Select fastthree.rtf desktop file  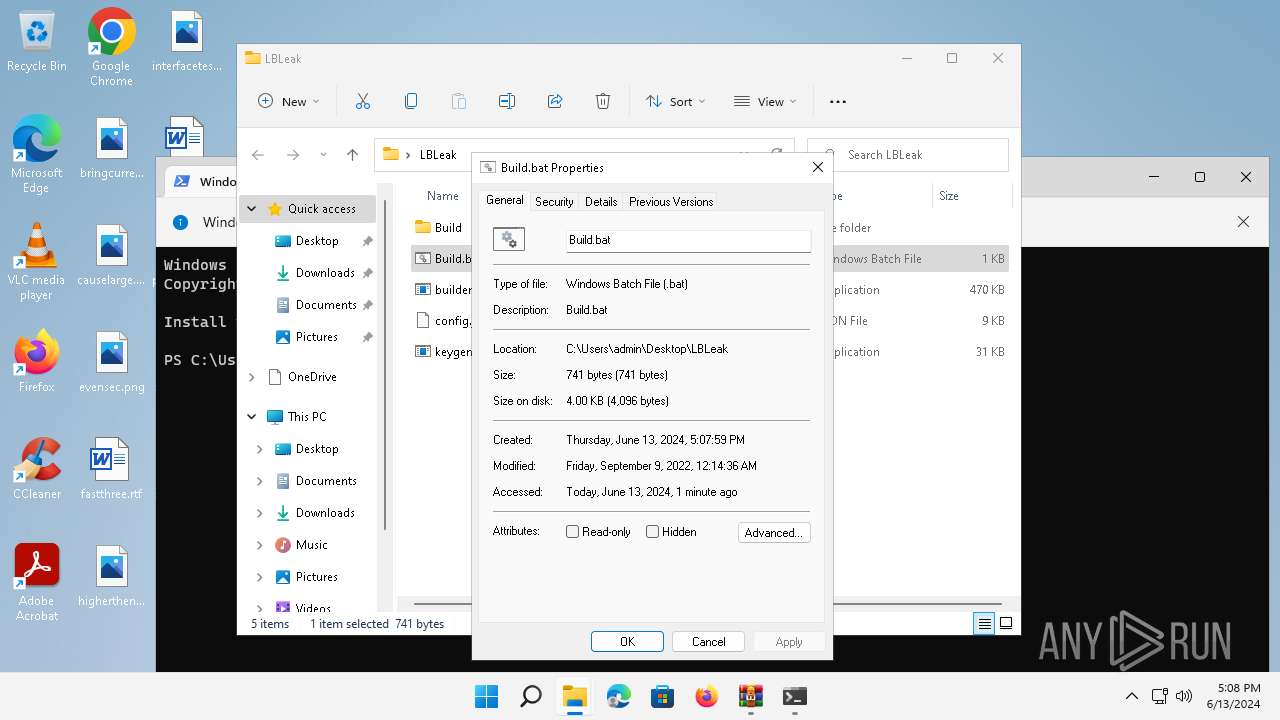[x=111, y=469]
